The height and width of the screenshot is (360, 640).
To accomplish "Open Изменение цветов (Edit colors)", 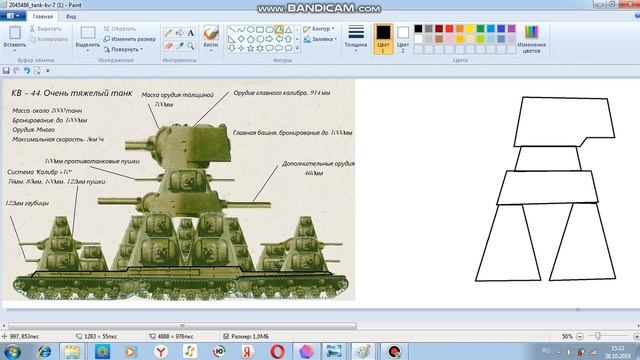I will 531,39.
